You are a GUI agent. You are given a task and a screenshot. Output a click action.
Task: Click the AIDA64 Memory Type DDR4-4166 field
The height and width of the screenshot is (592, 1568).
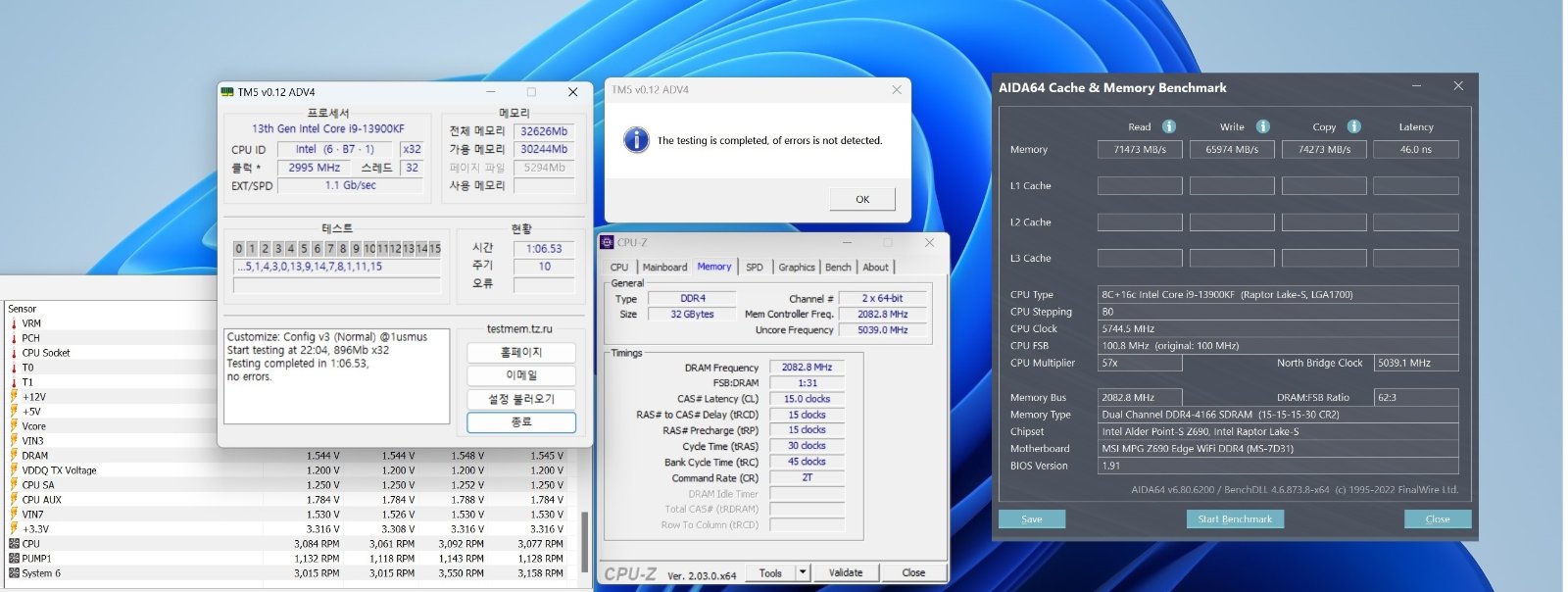pyautogui.click(x=1278, y=415)
